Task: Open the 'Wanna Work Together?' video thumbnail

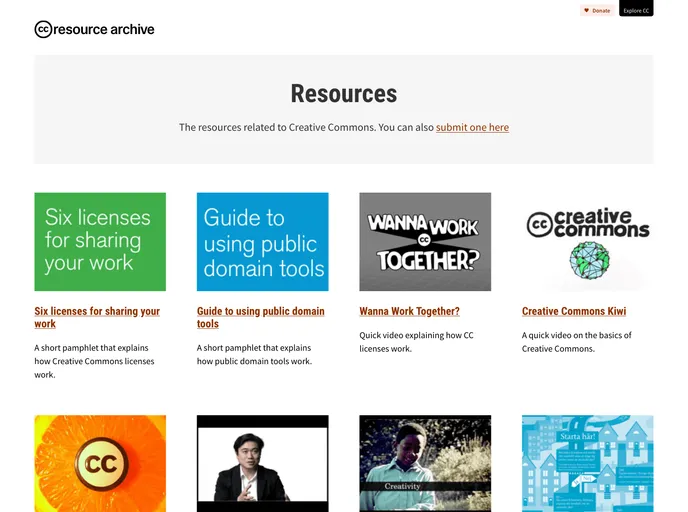Action: click(x=425, y=242)
